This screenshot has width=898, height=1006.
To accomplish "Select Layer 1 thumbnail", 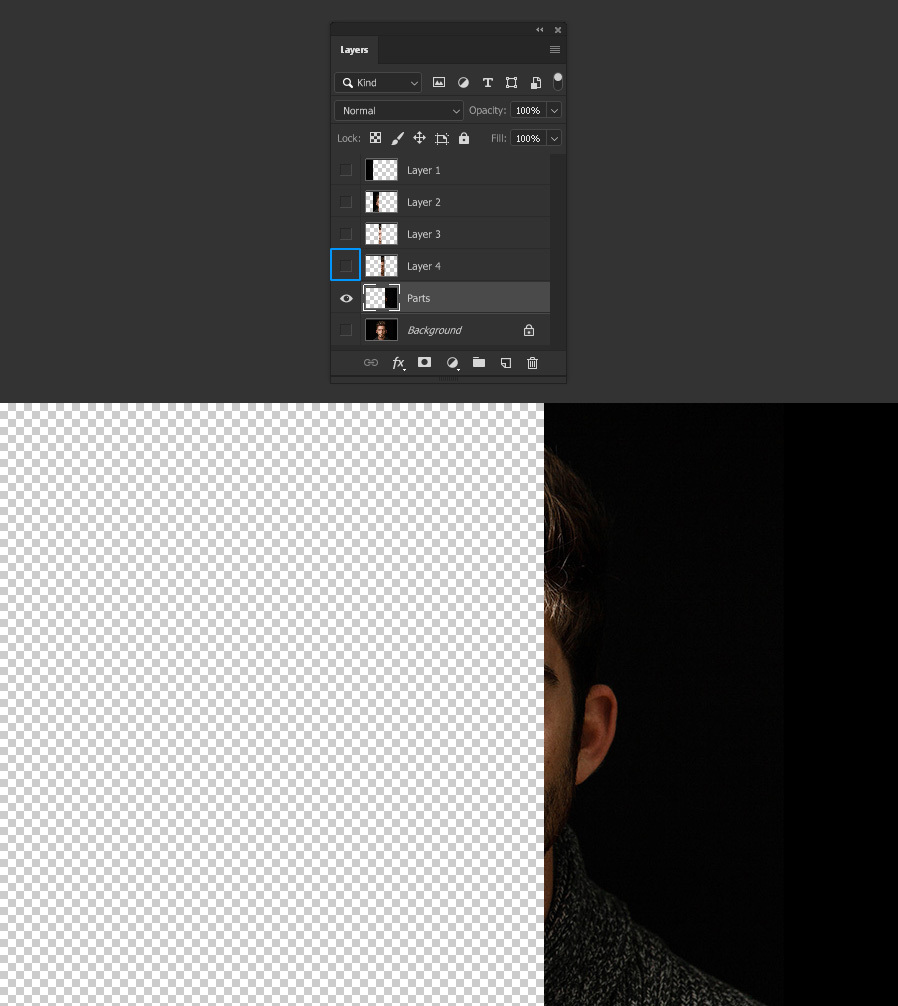I will (381, 170).
